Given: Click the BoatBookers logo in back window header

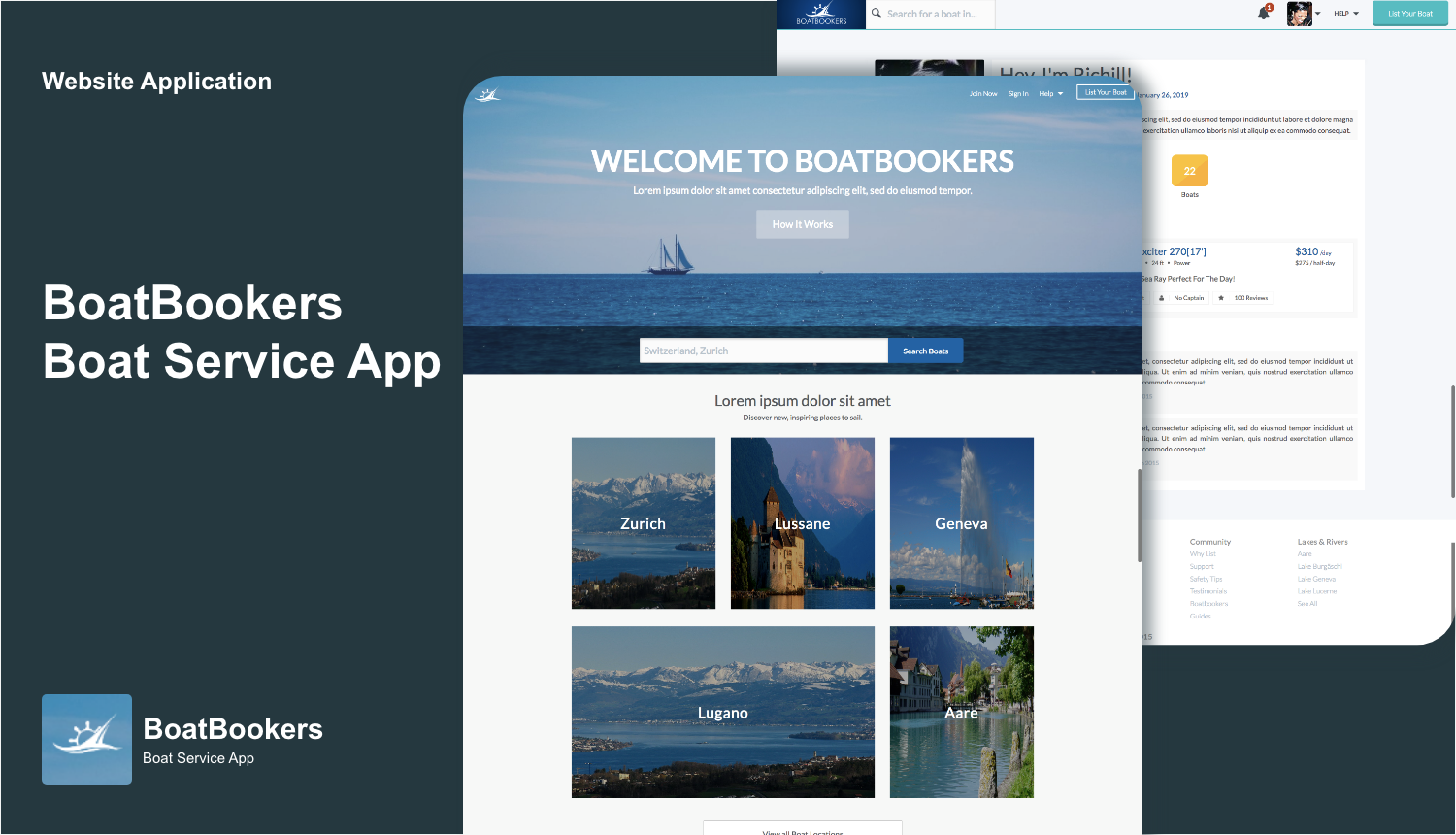Looking at the screenshot, I should tap(821, 15).
